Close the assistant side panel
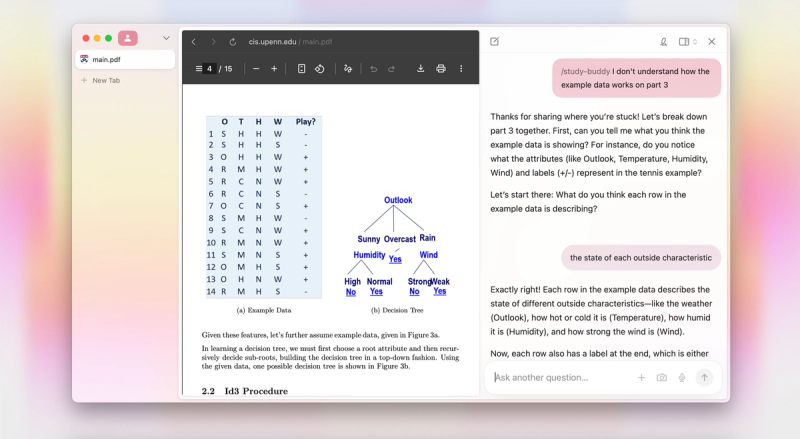 [712, 42]
